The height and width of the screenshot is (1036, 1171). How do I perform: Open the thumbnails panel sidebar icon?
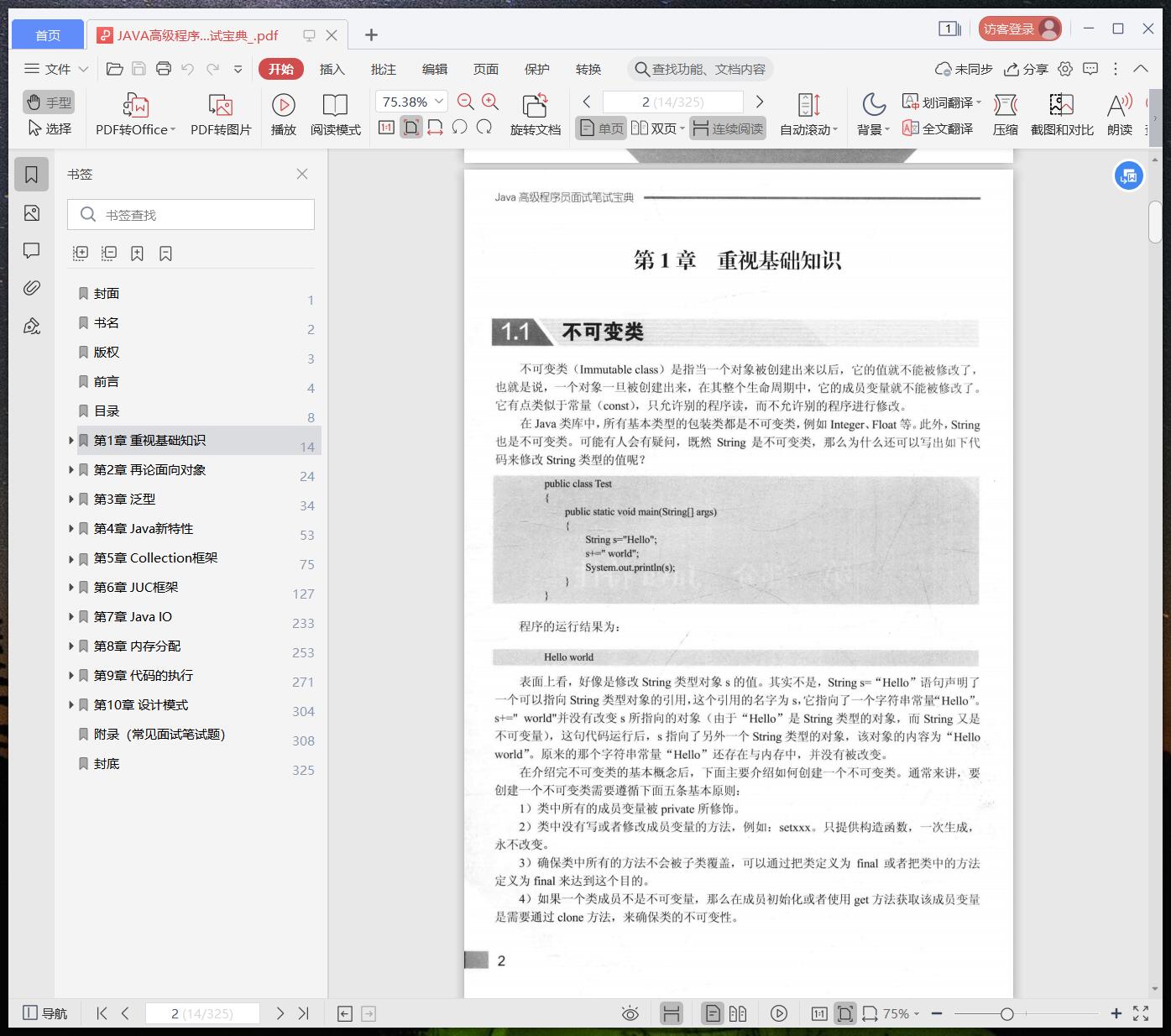click(x=32, y=212)
